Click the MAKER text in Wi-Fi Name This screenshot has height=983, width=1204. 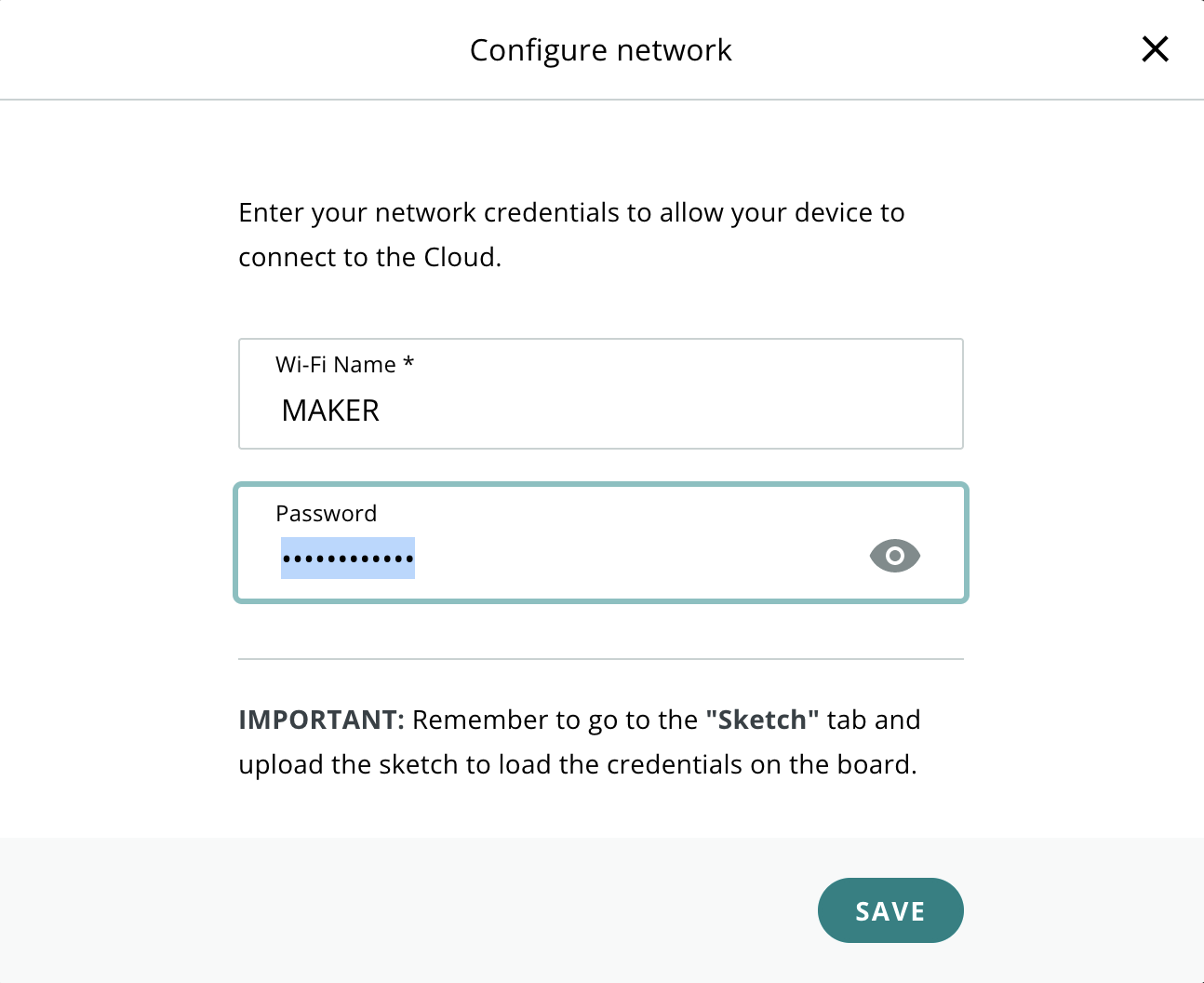330,411
